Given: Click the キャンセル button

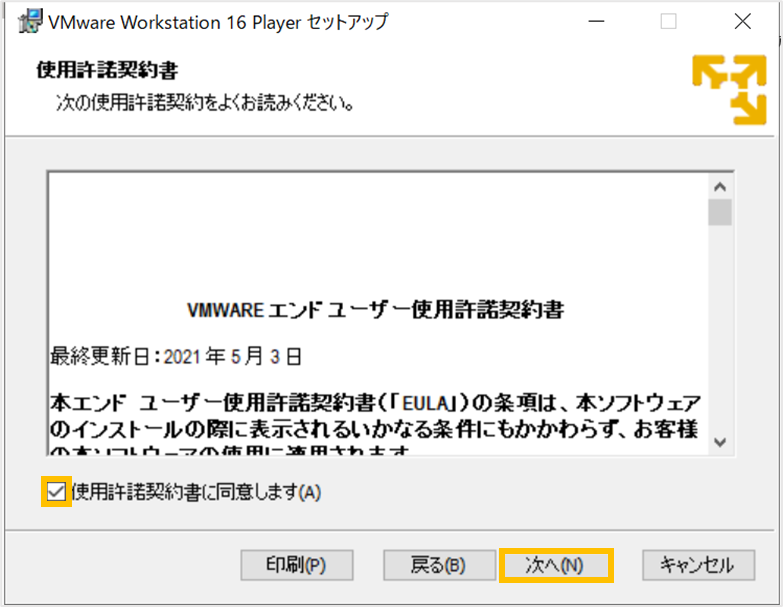Looking at the screenshot, I should tap(698, 565).
